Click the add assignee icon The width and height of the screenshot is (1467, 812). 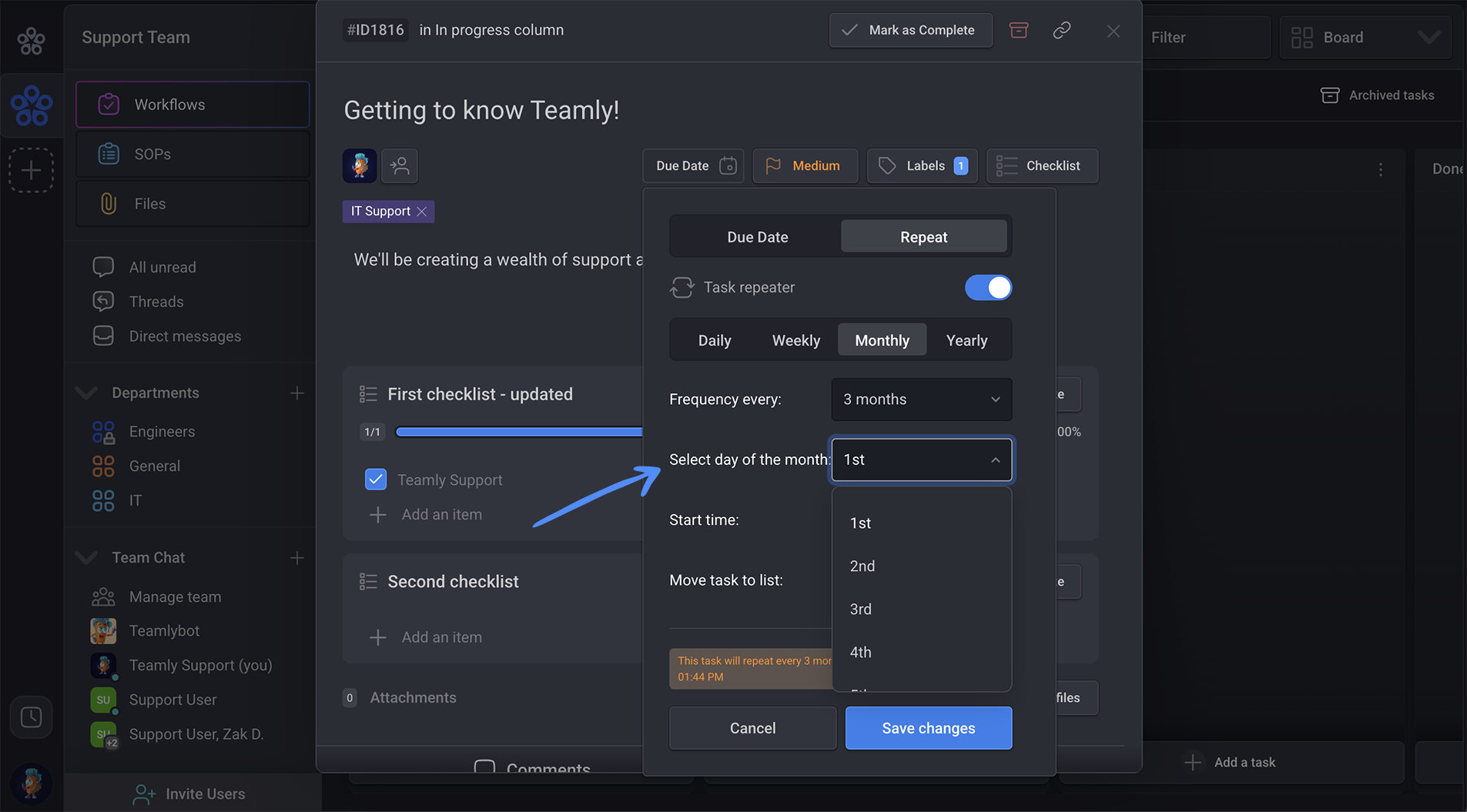coord(400,165)
